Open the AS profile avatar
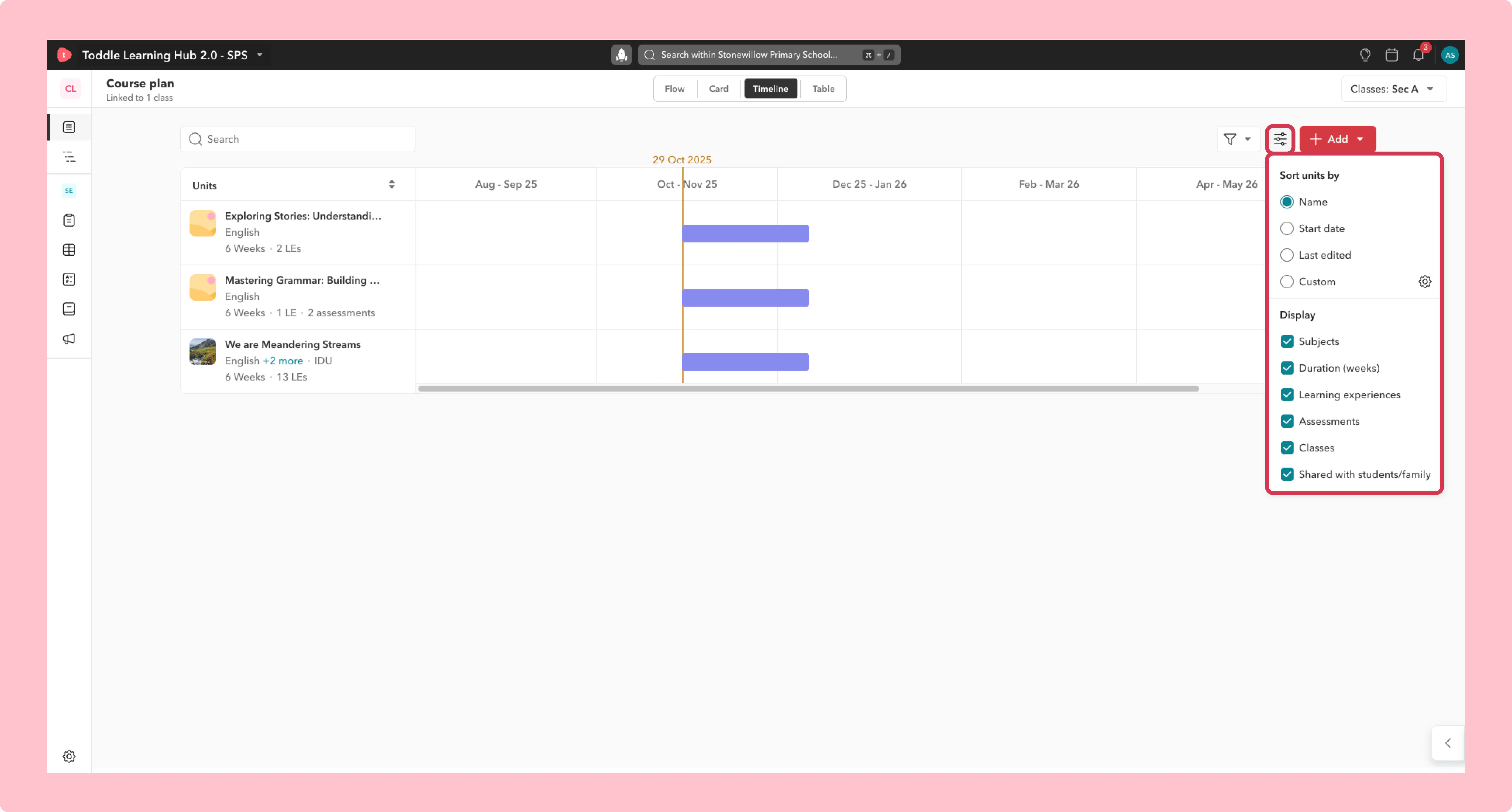The image size is (1512, 812). [x=1449, y=55]
